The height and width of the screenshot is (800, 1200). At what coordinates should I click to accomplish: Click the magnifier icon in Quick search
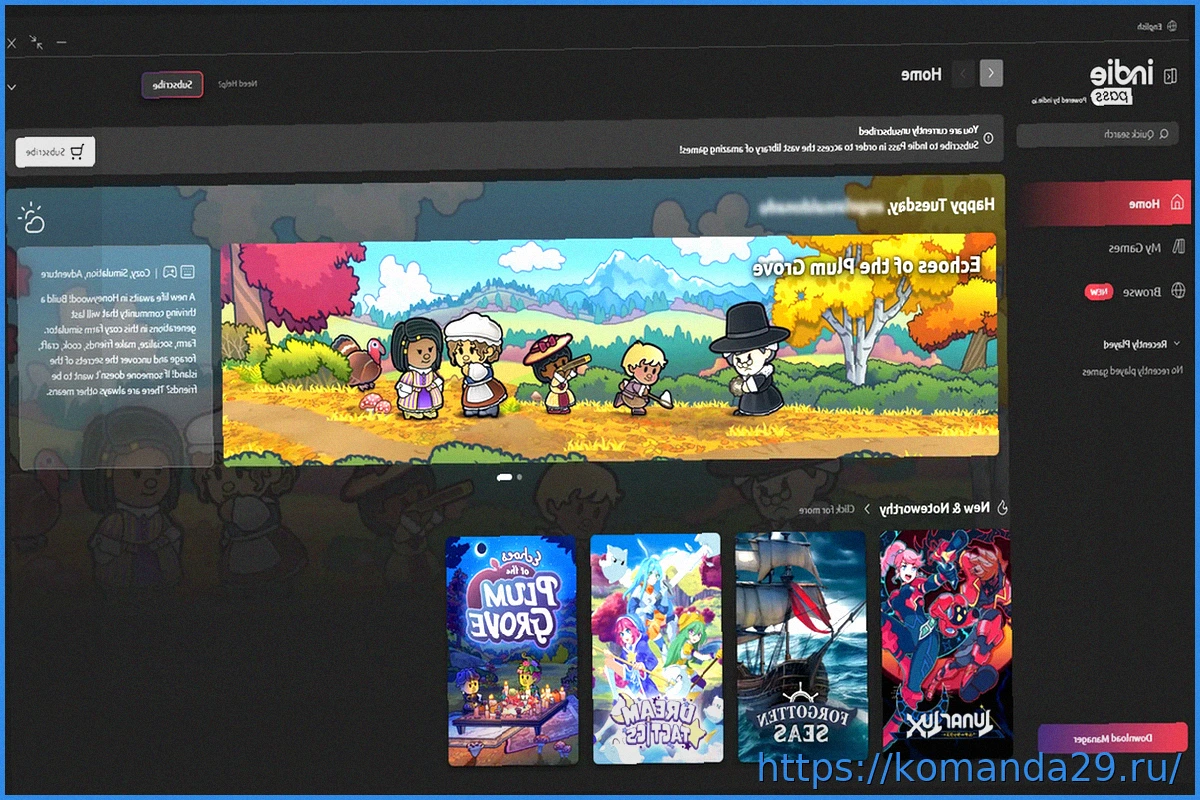tap(1163, 134)
